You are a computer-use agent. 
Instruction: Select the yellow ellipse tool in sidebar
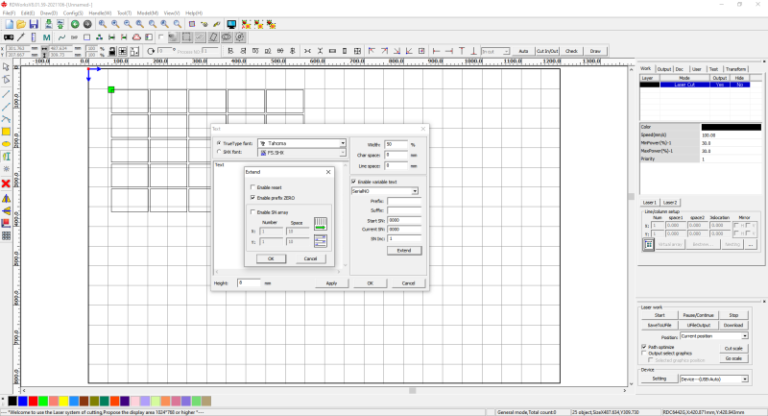click(6, 144)
